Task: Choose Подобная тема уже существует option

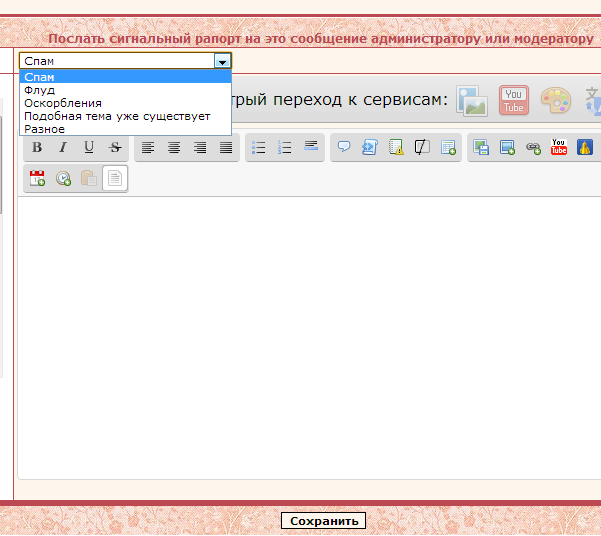Action: (125, 116)
